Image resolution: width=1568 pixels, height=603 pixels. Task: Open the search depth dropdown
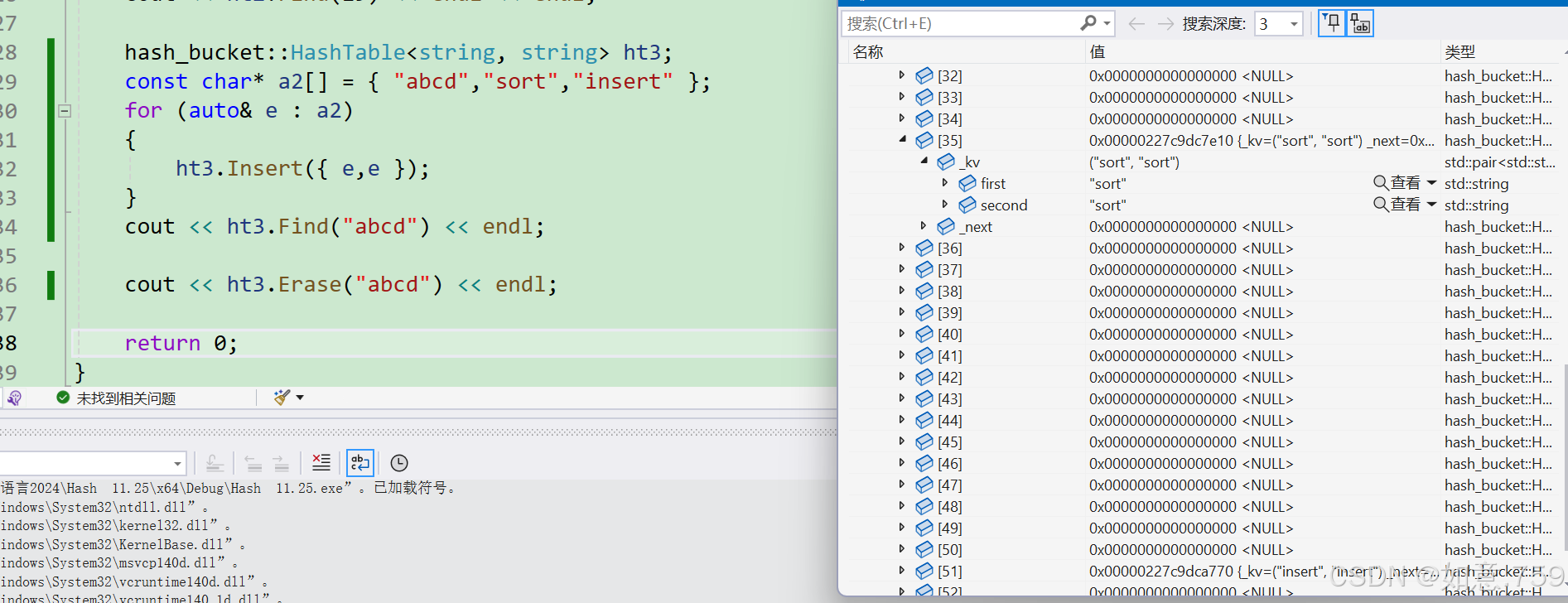(x=1294, y=24)
